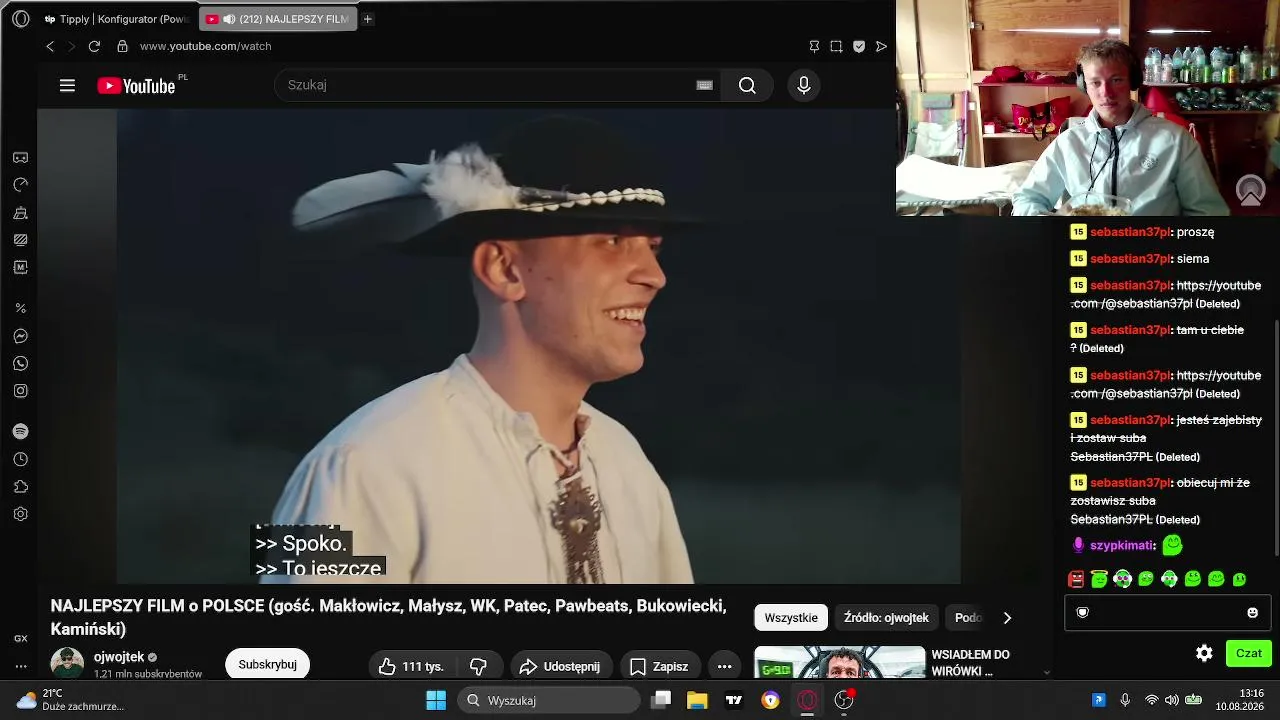Open Instagram in the sidebar
The height and width of the screenshot is (720, 1280).
point(20,391)
